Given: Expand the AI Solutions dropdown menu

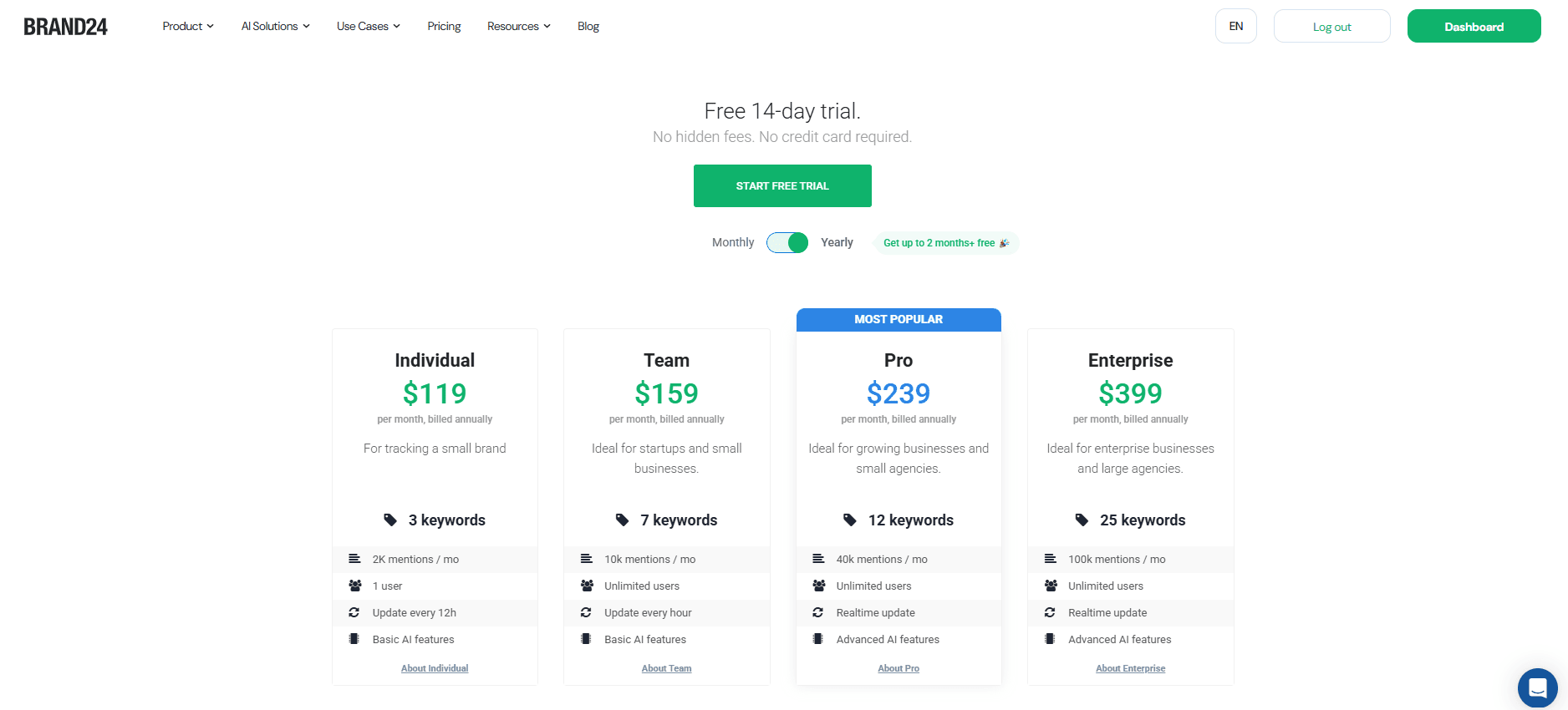Looking at the screenshot, I should coord(276,26).
